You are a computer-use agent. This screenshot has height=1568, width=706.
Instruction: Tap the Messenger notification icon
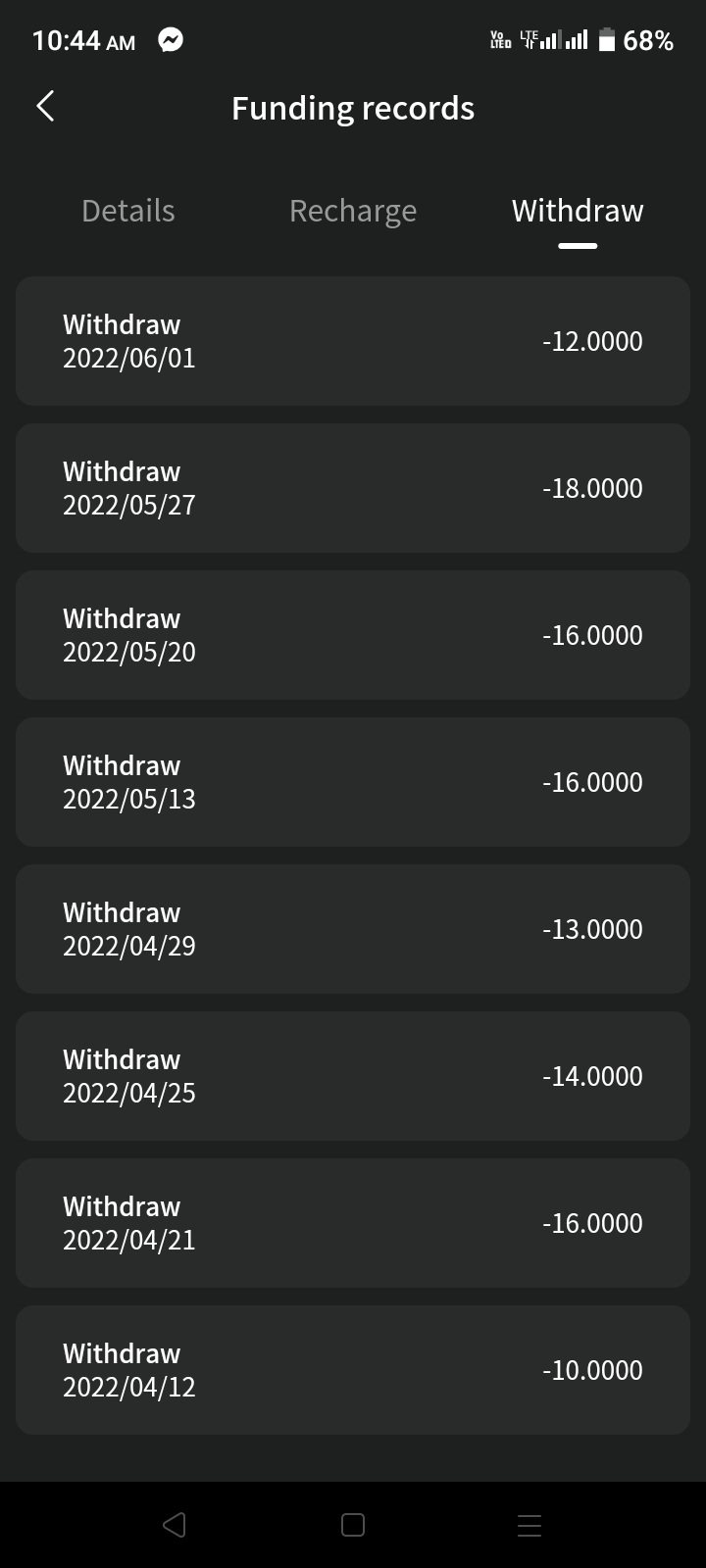[171, 40]
